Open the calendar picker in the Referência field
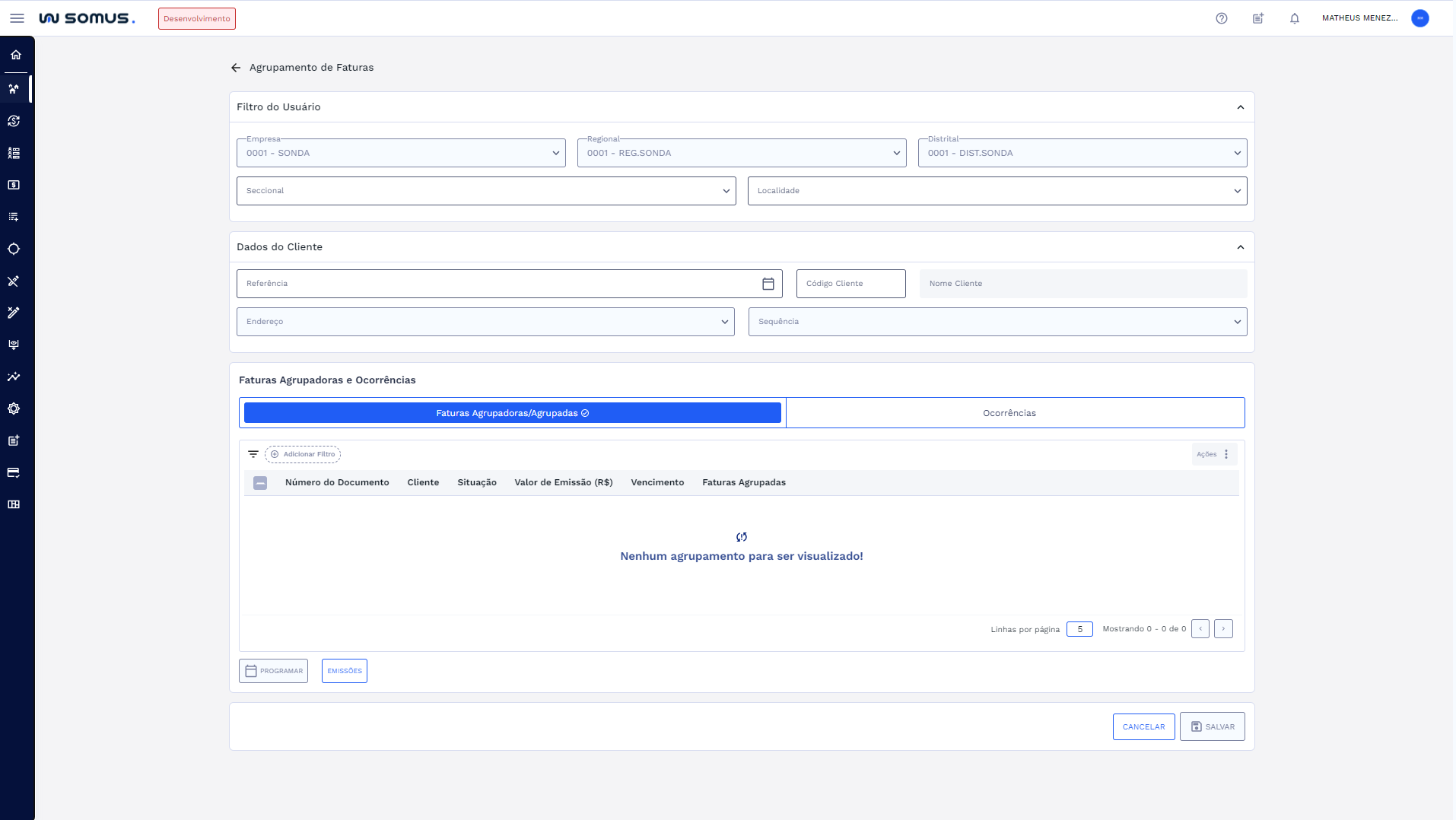The image size is (1456, 820). tap(768, 284)
